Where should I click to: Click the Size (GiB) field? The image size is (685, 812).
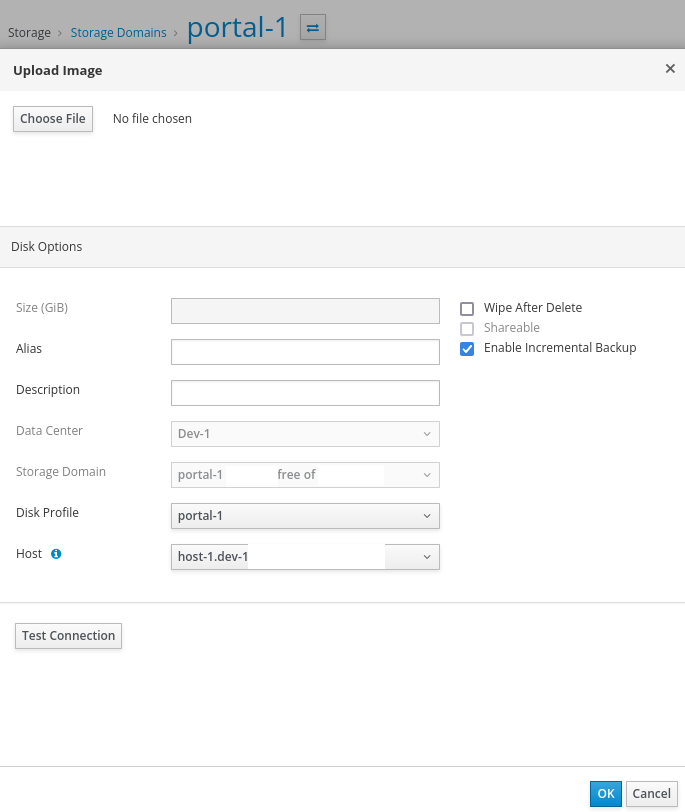tap(305, 311)
